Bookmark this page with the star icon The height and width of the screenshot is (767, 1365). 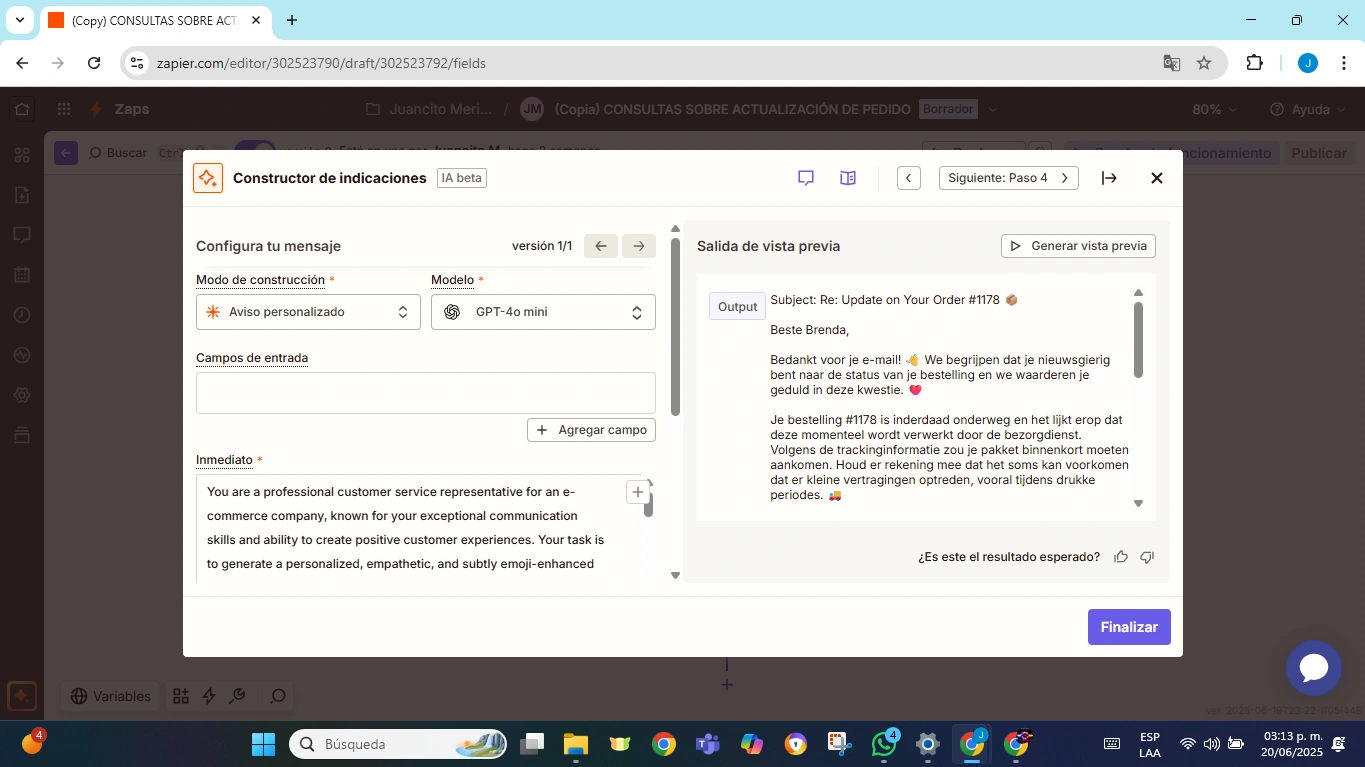pyautogui.click(x=1204, y=63)
